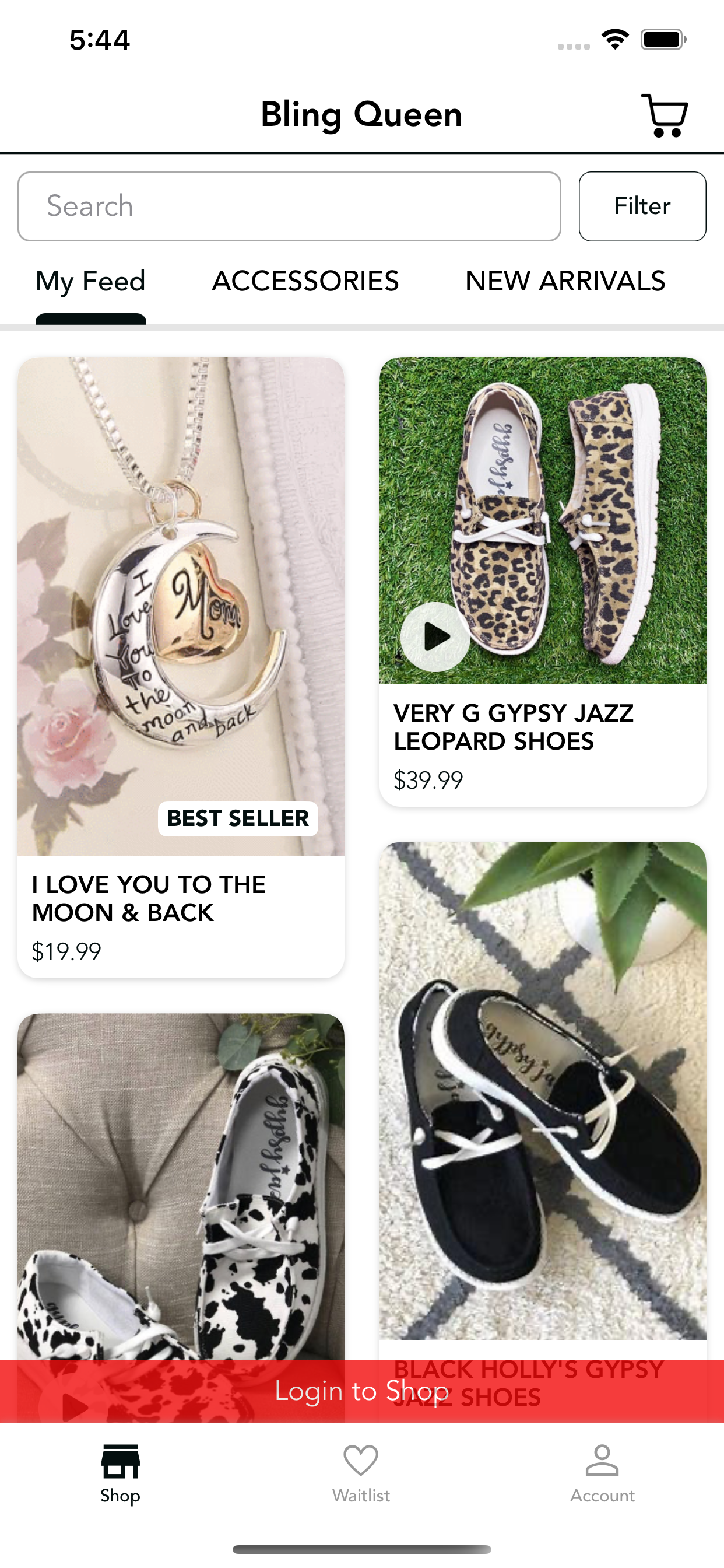The height and width of the screenshot is (1568, 724).
Task: Play the leopard shoes video
Action: click(x=435, y=636)
